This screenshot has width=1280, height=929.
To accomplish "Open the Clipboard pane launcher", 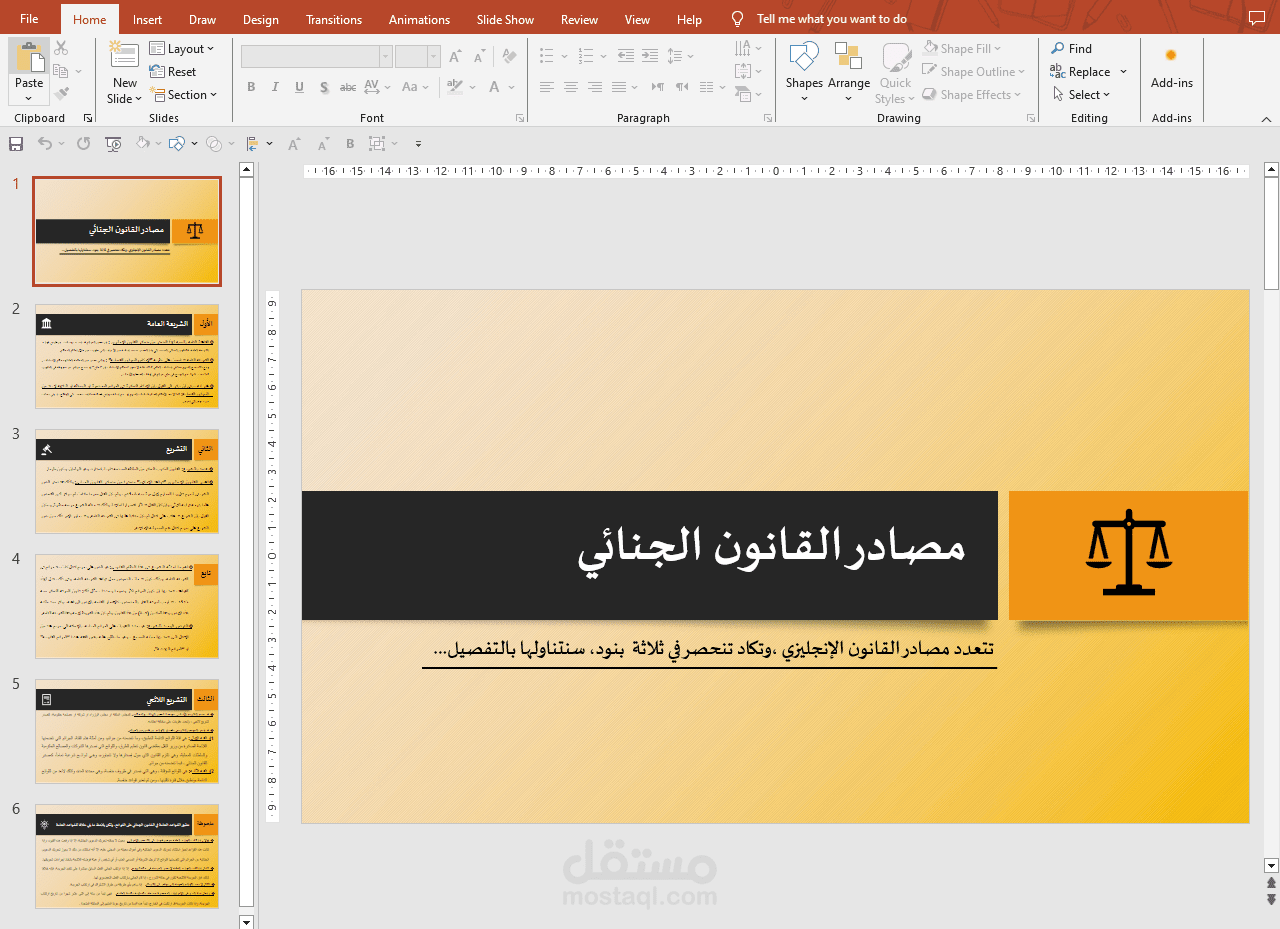I will pos(87,118).
